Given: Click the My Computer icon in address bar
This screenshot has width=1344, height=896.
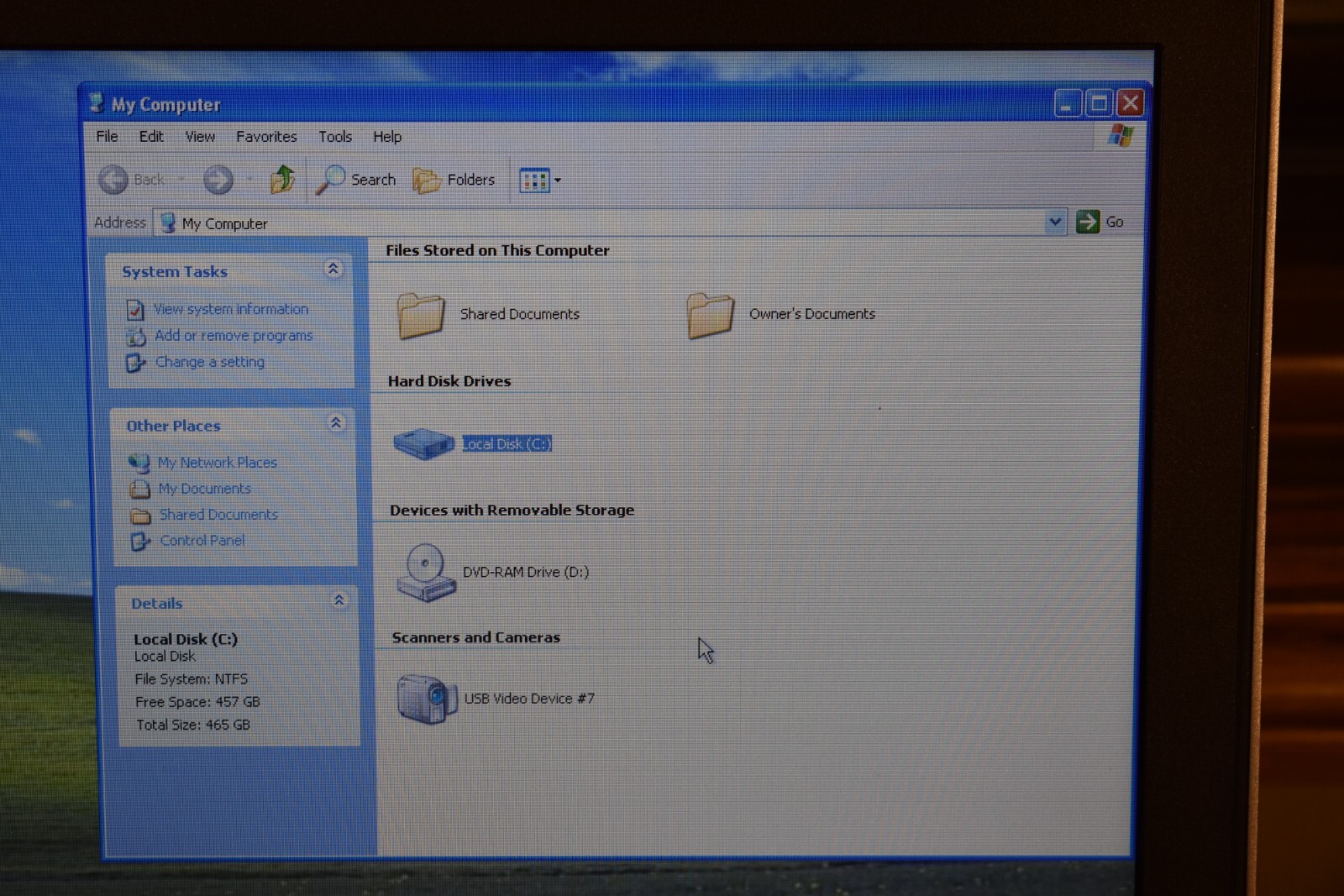Looking at the screenshot, I should pyautogui.click(x=168, y=223).
